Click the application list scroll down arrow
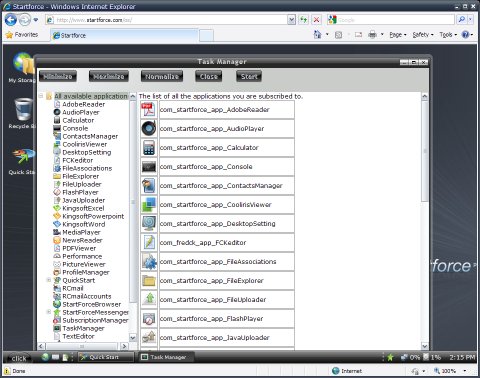 pyautogui.click(x=425, y=346)
